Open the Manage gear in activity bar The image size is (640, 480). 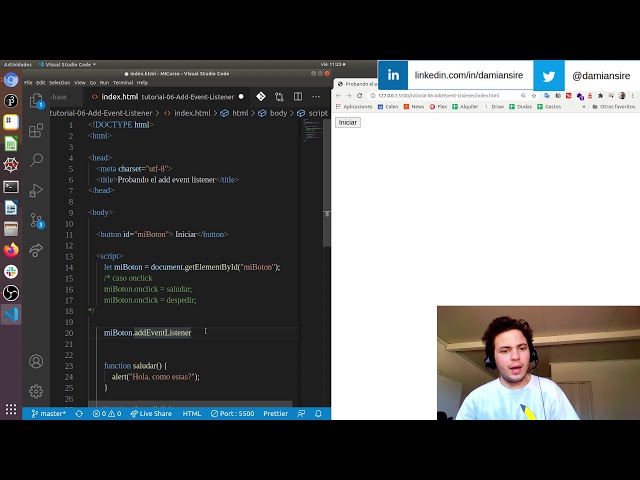click(x=36, y=391)
